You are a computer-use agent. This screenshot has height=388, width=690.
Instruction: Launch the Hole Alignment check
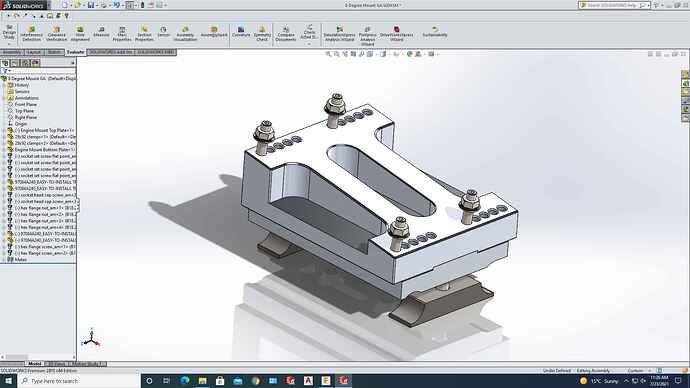(80, 33)
